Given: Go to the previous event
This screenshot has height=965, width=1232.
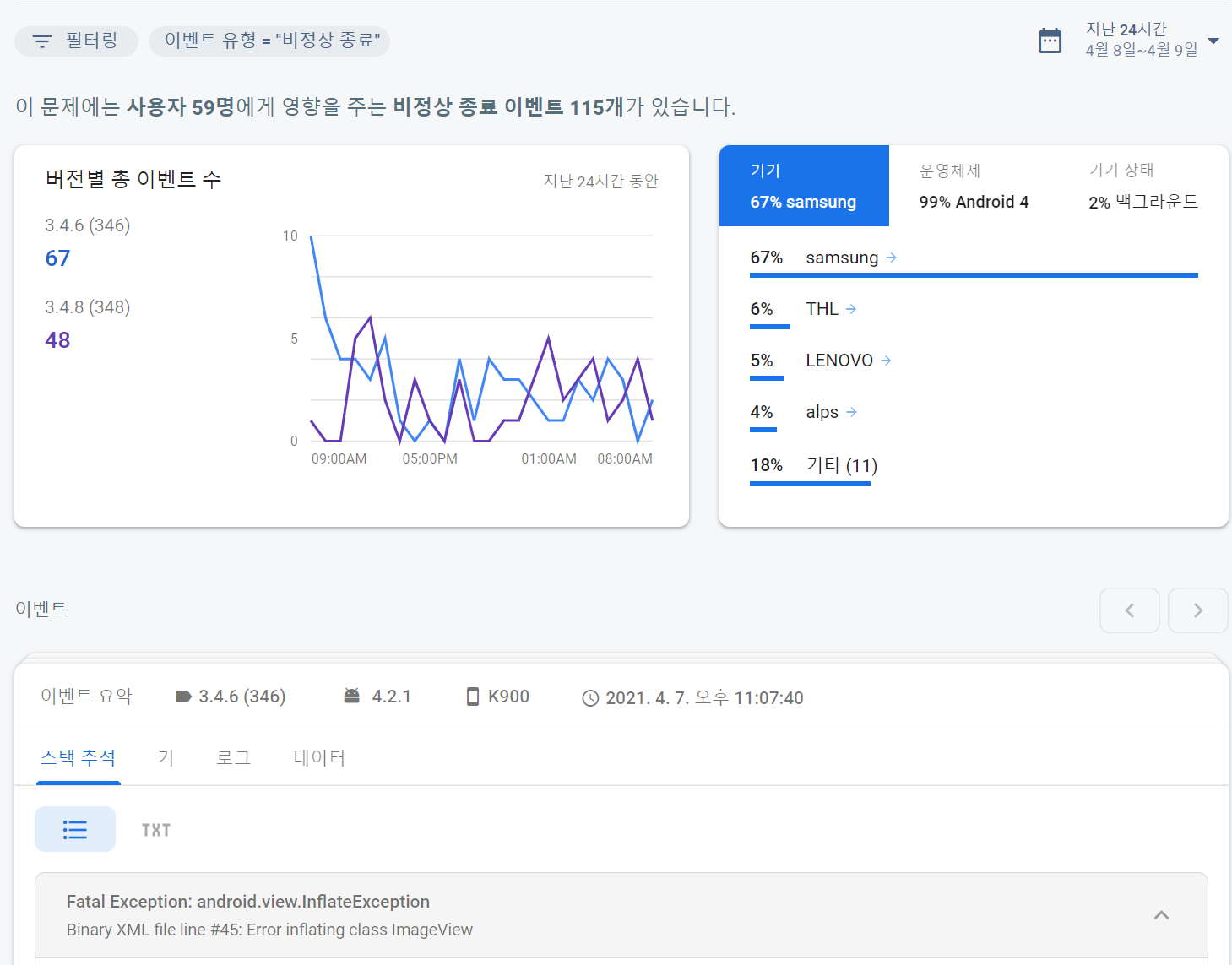Looking at the screenshot, I should (1129, 610).
